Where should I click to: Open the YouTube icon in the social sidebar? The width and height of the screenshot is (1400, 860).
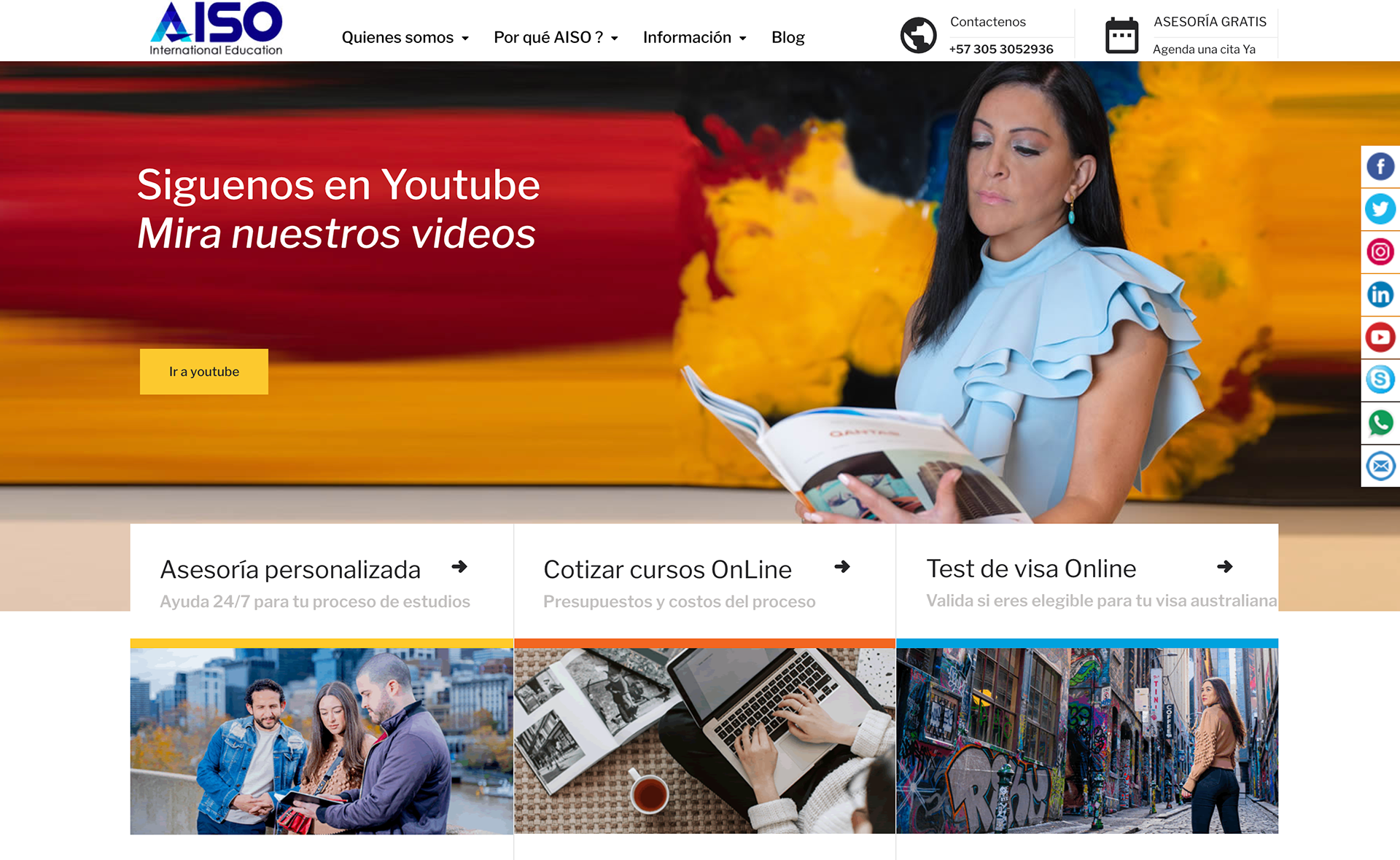point(1380,337)
